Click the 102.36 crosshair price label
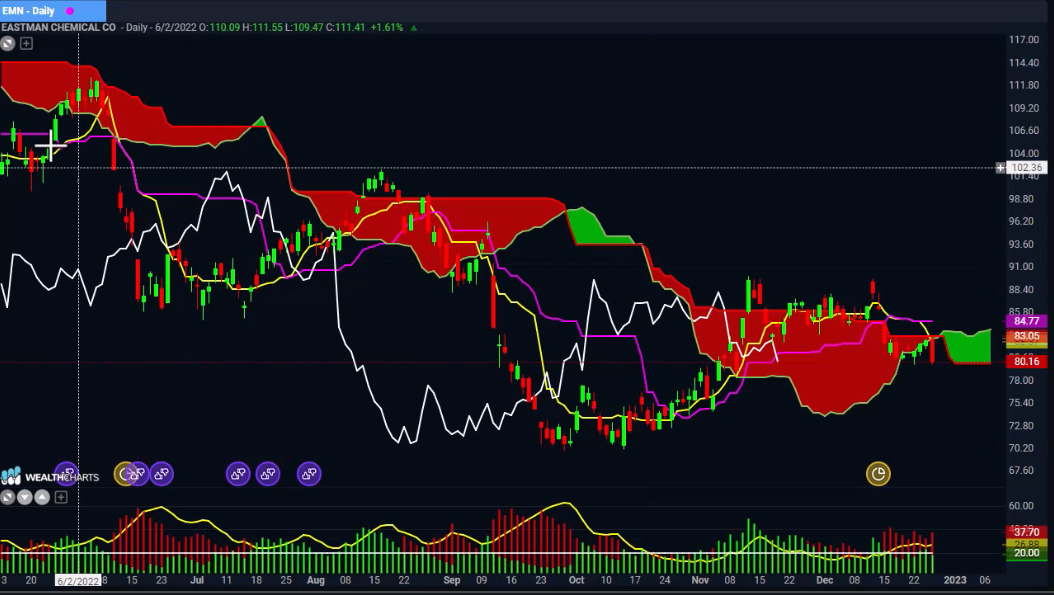Screen dimensions: 1054x595 [x=1026, y=168]
